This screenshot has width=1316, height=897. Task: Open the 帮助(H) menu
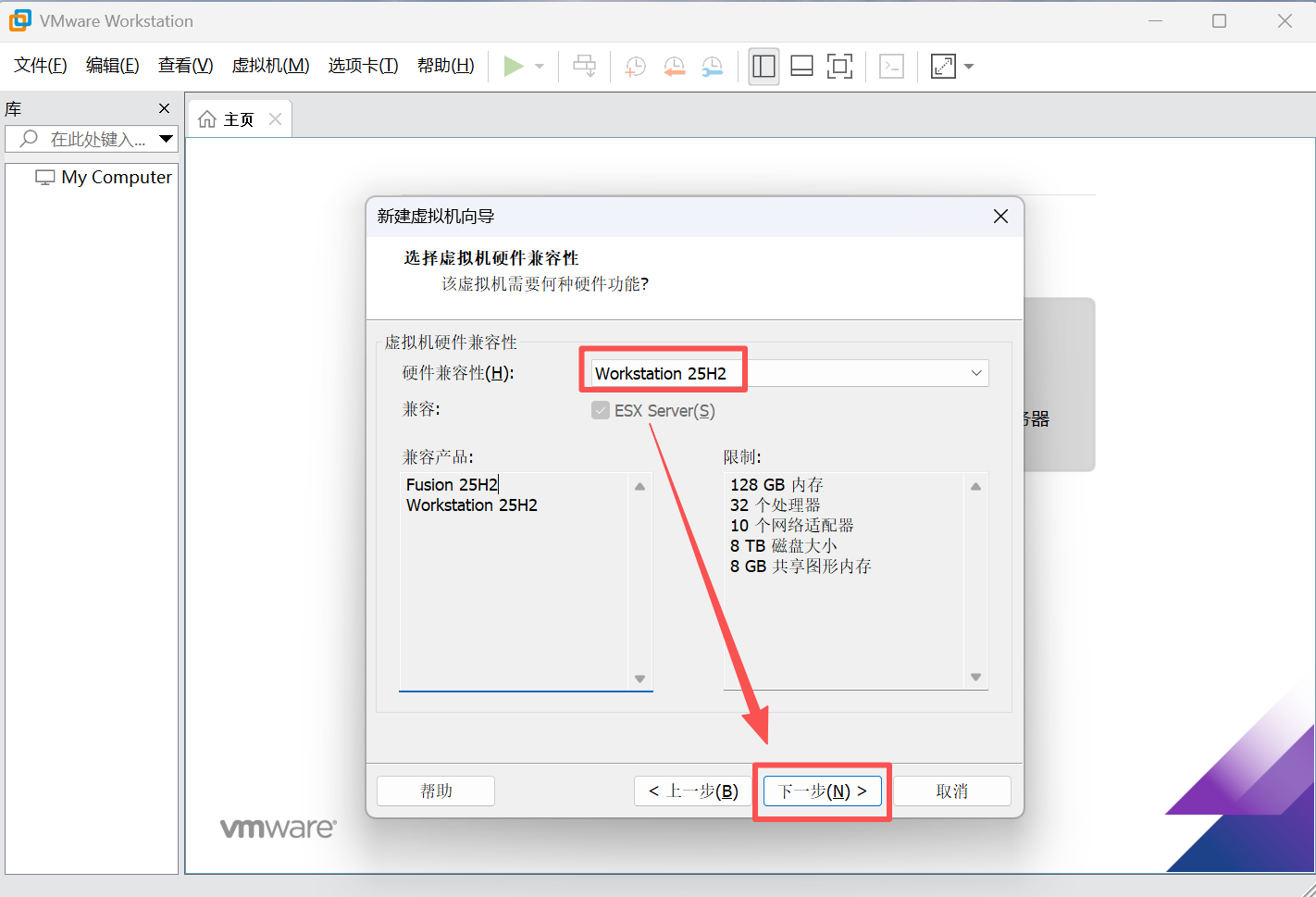coord(446,66)
